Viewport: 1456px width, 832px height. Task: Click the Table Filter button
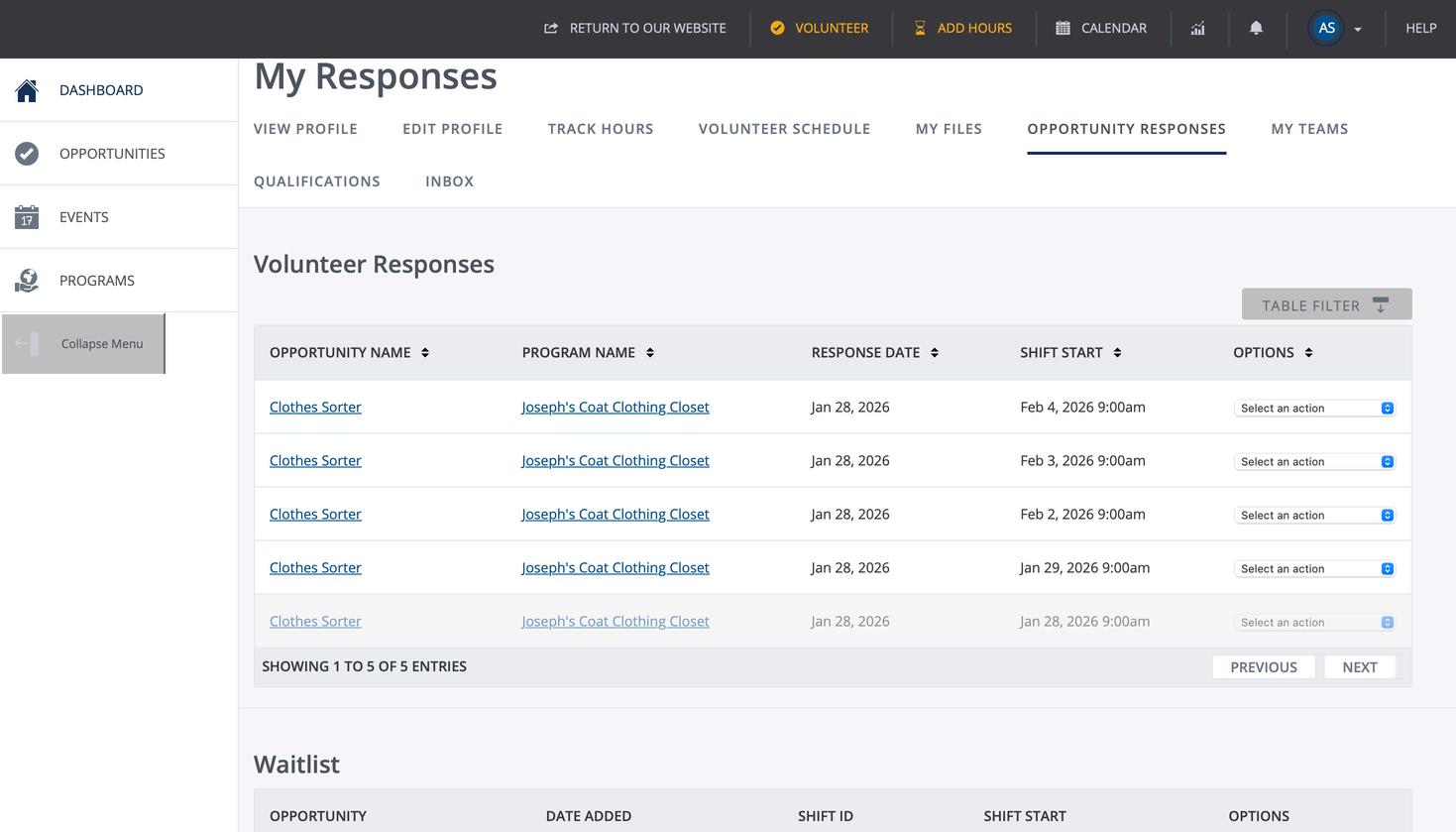tap(1326, 304)
